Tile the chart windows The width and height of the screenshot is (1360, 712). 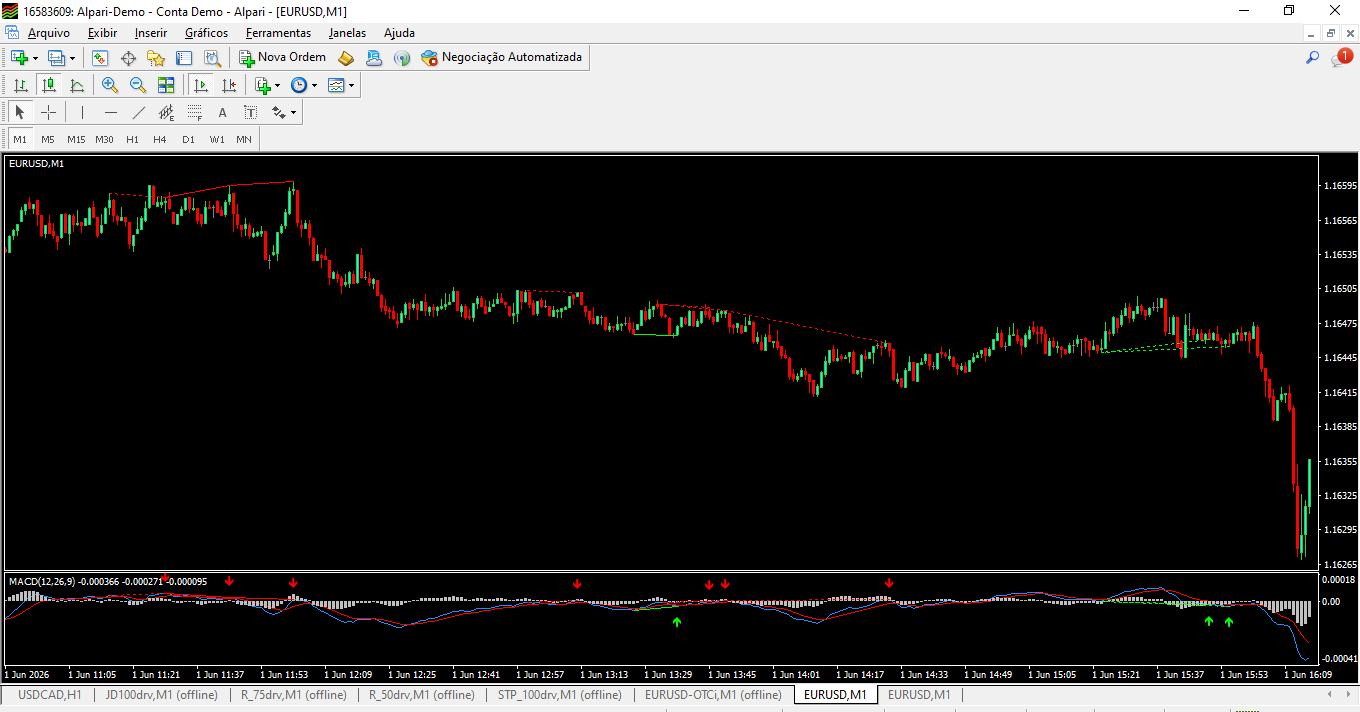coord(166,85)
